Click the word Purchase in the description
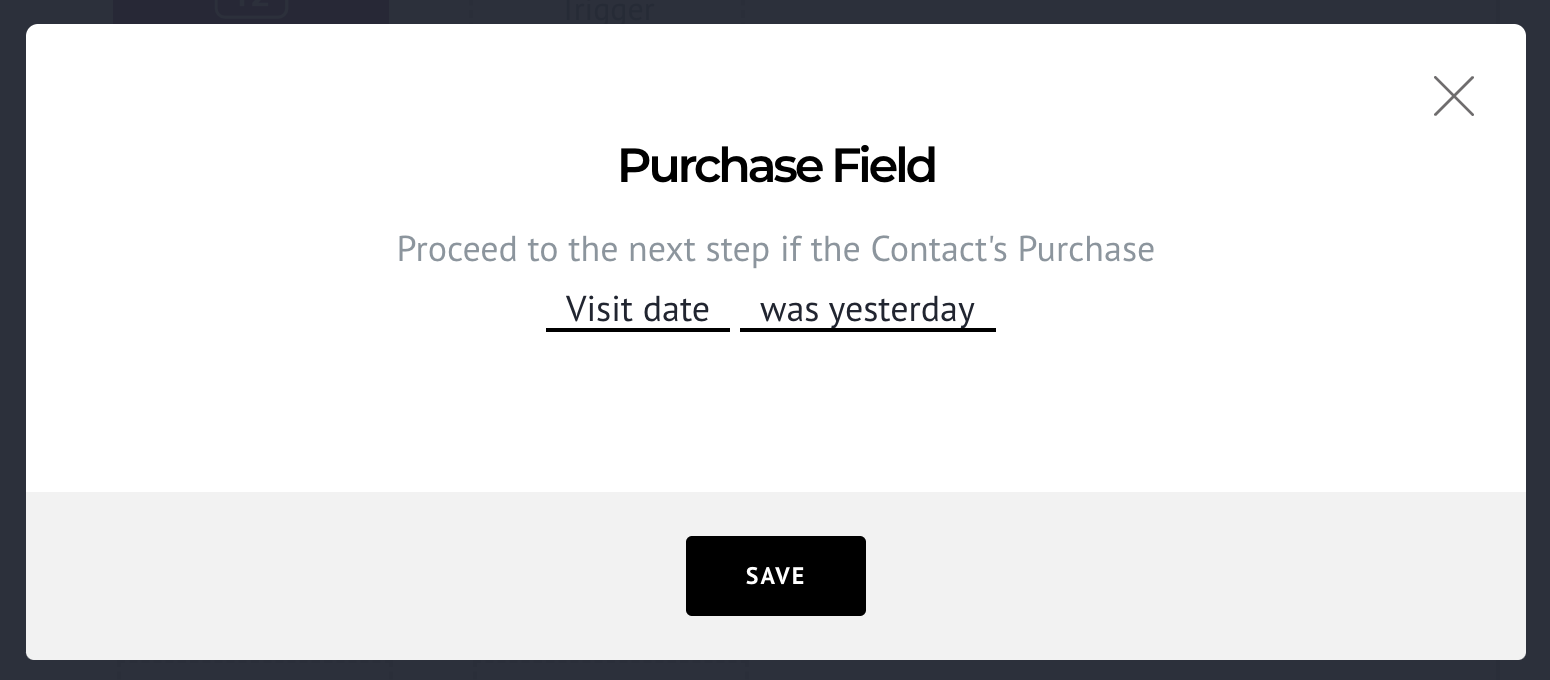Viewport: 1550px width, 680px height. (x=1086, y=249)
